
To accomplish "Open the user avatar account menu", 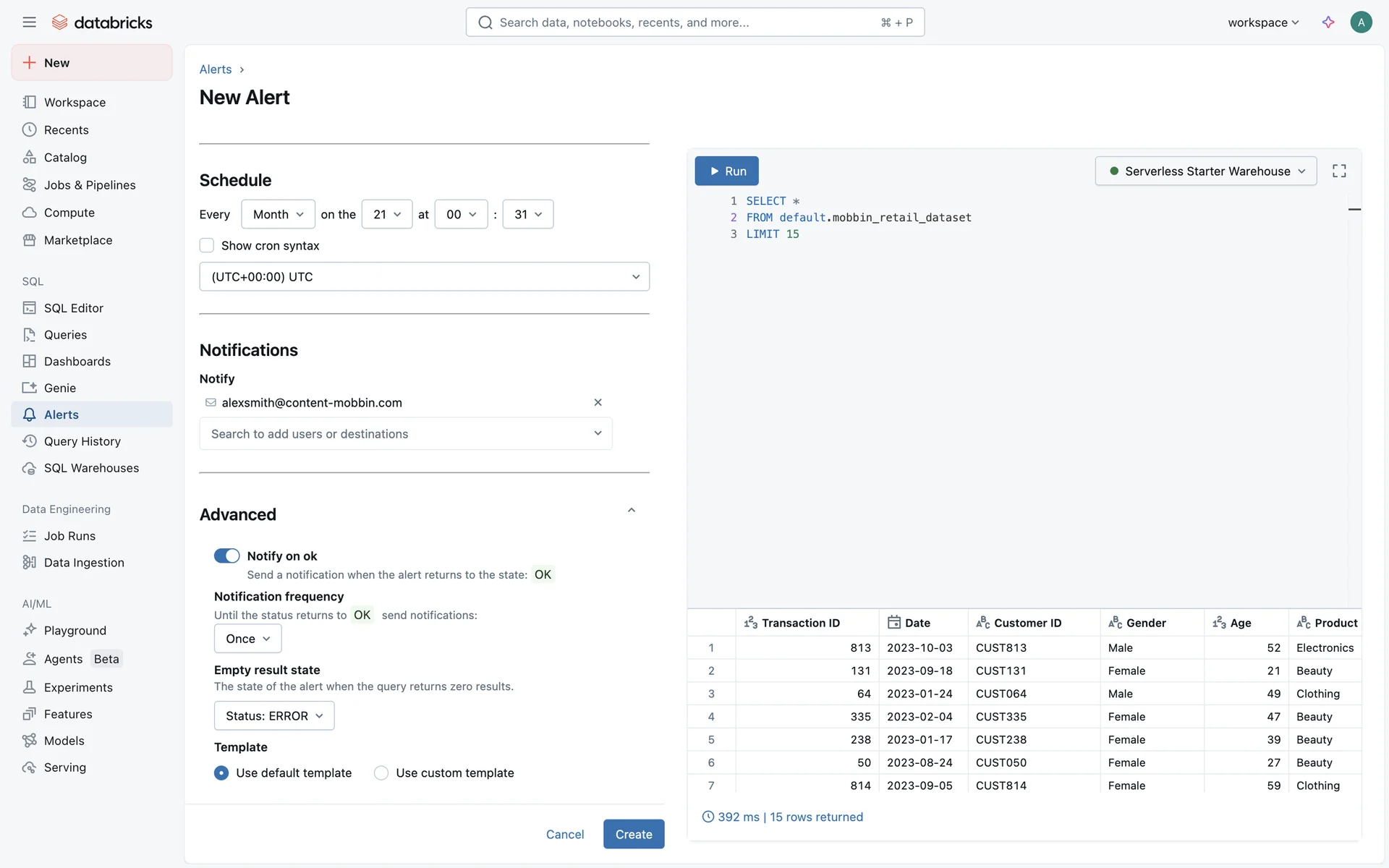I will tap(1361, 22).
